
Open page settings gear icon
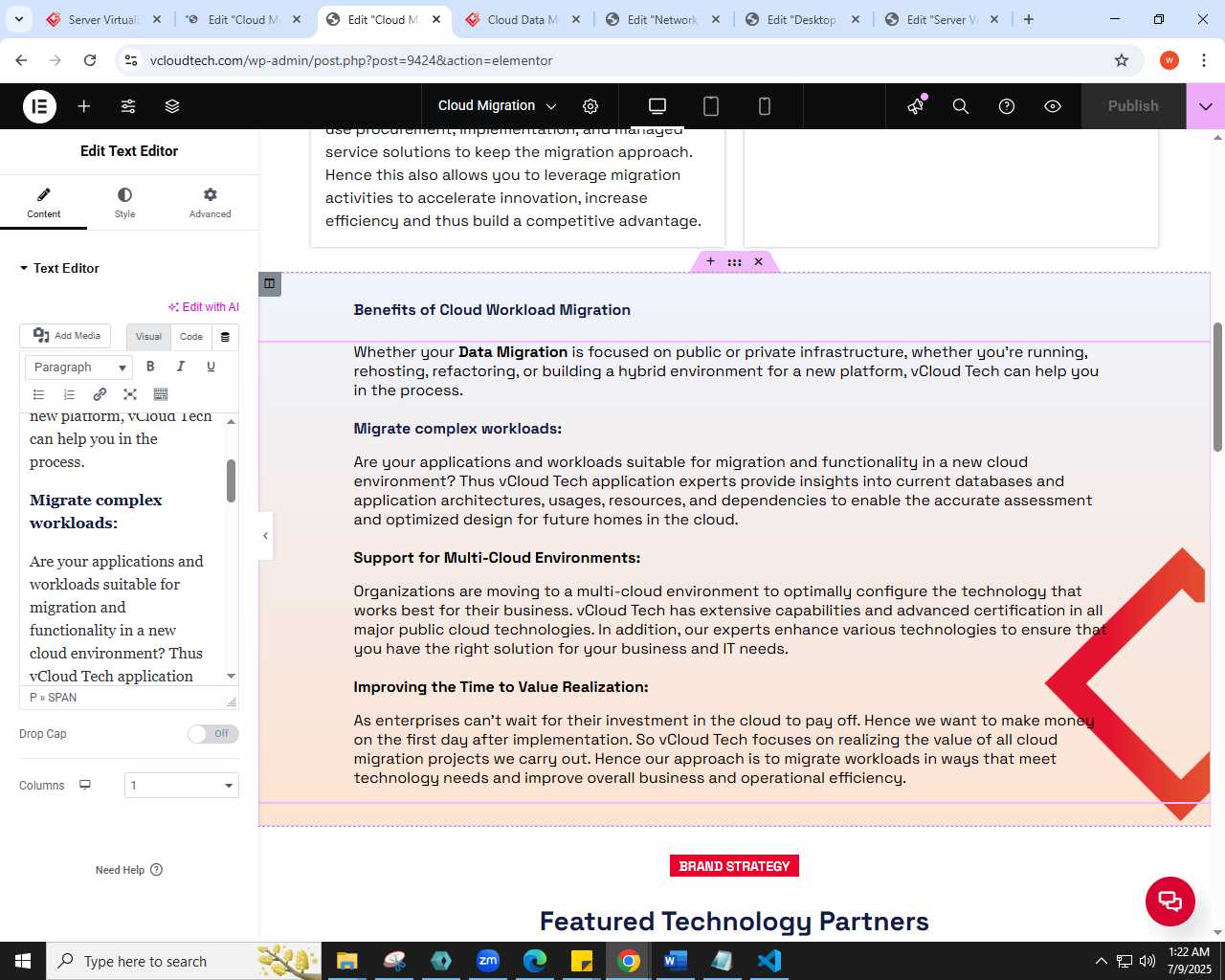(x=590, y=106)
